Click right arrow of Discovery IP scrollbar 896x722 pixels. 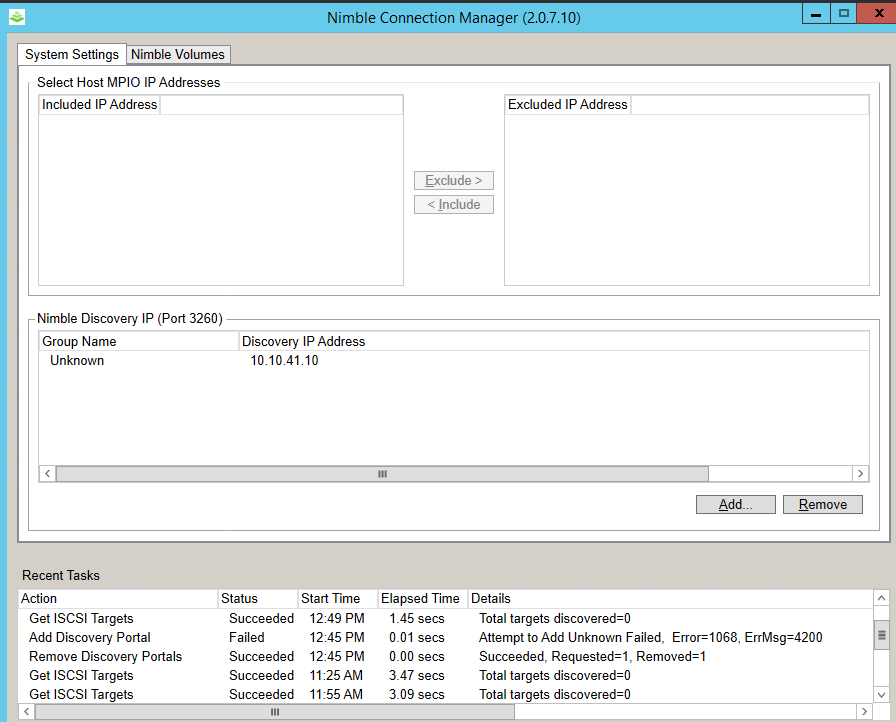[x=861, y=474]
